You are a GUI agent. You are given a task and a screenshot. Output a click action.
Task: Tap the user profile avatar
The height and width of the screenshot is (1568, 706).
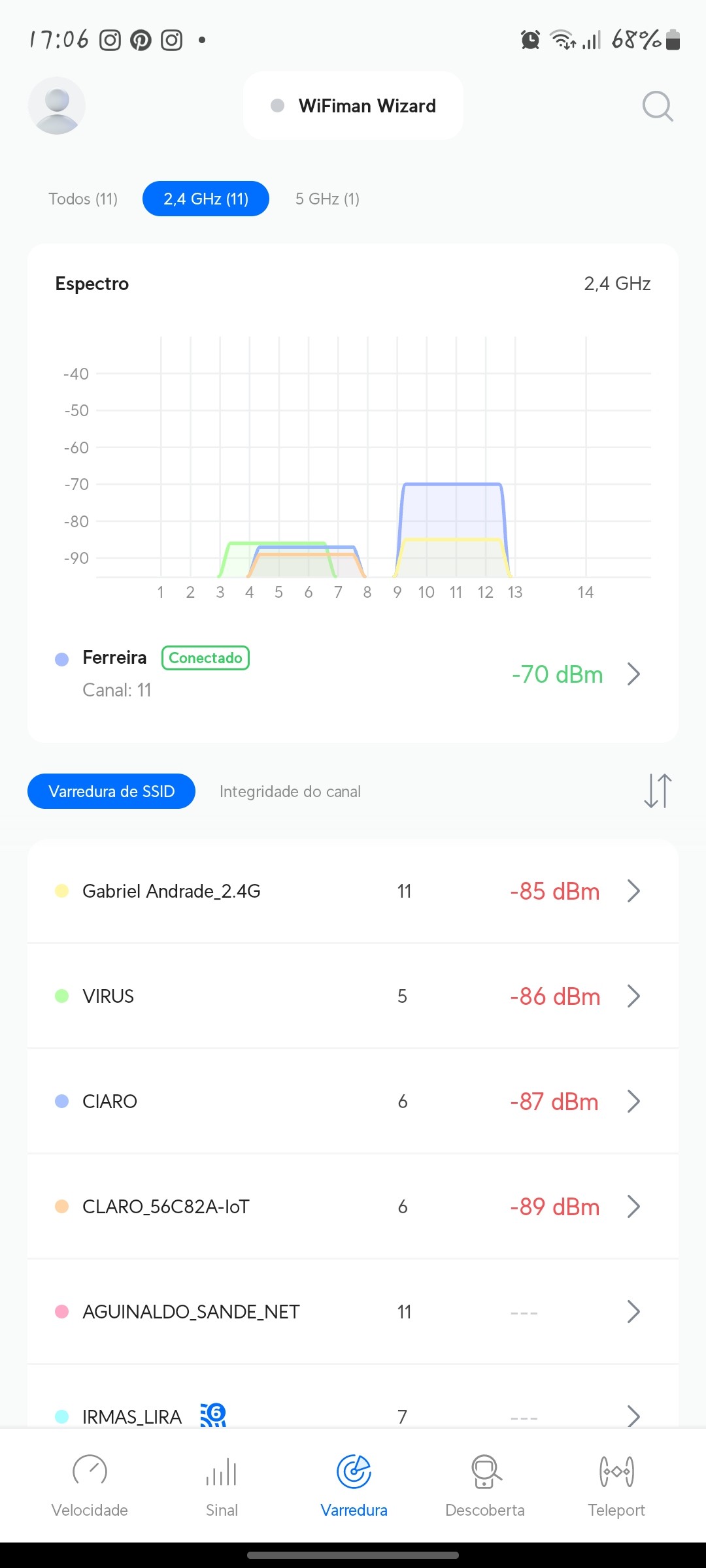coord(57,106)
